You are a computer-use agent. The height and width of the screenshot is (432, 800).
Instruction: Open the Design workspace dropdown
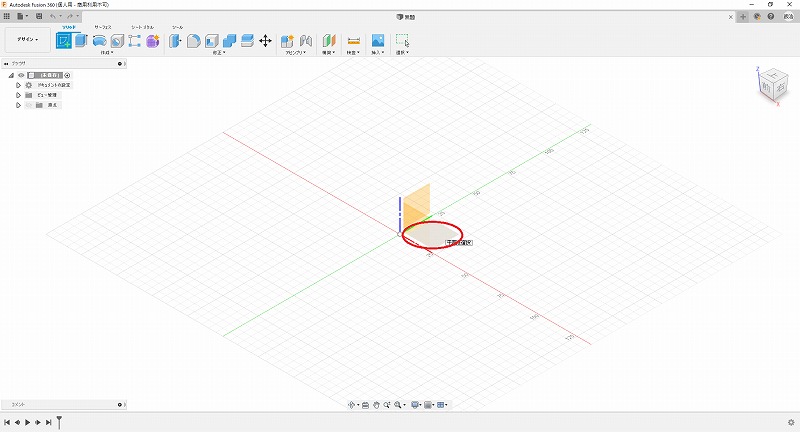pos(28,39)
